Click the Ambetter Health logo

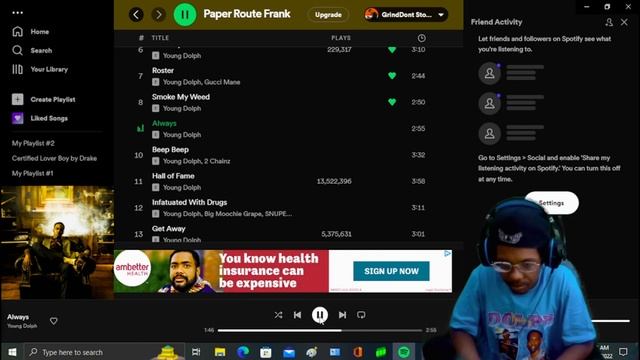pyautogui.click(x=132, y=269)
